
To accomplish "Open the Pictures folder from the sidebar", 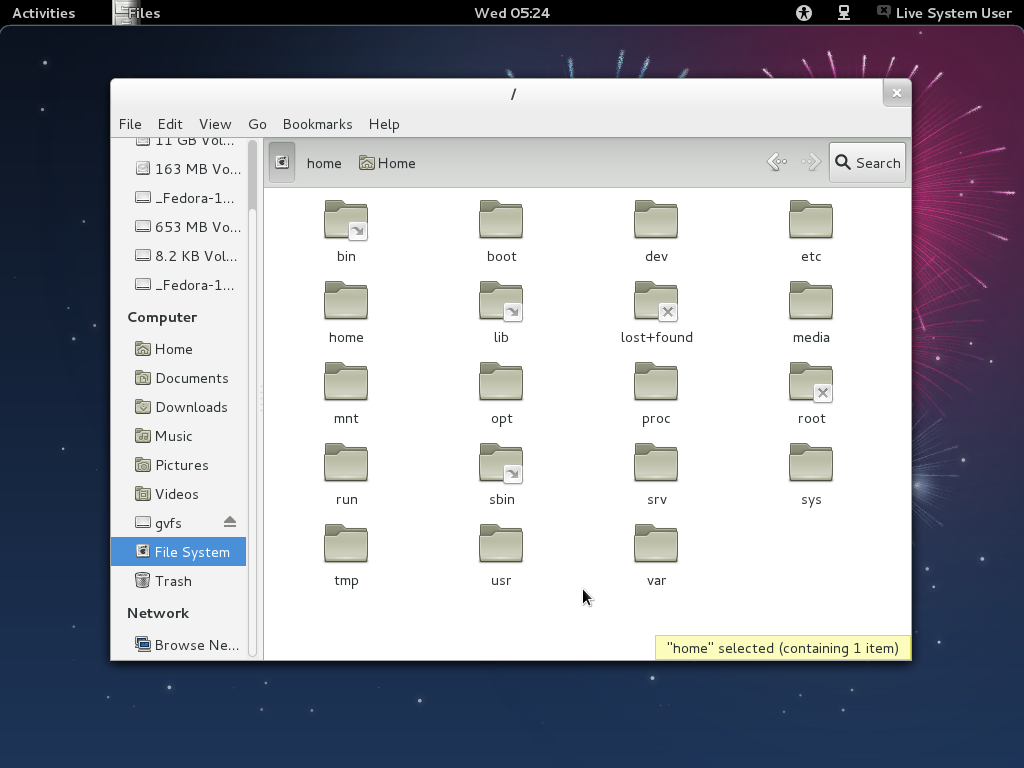I will coord(181,465).
